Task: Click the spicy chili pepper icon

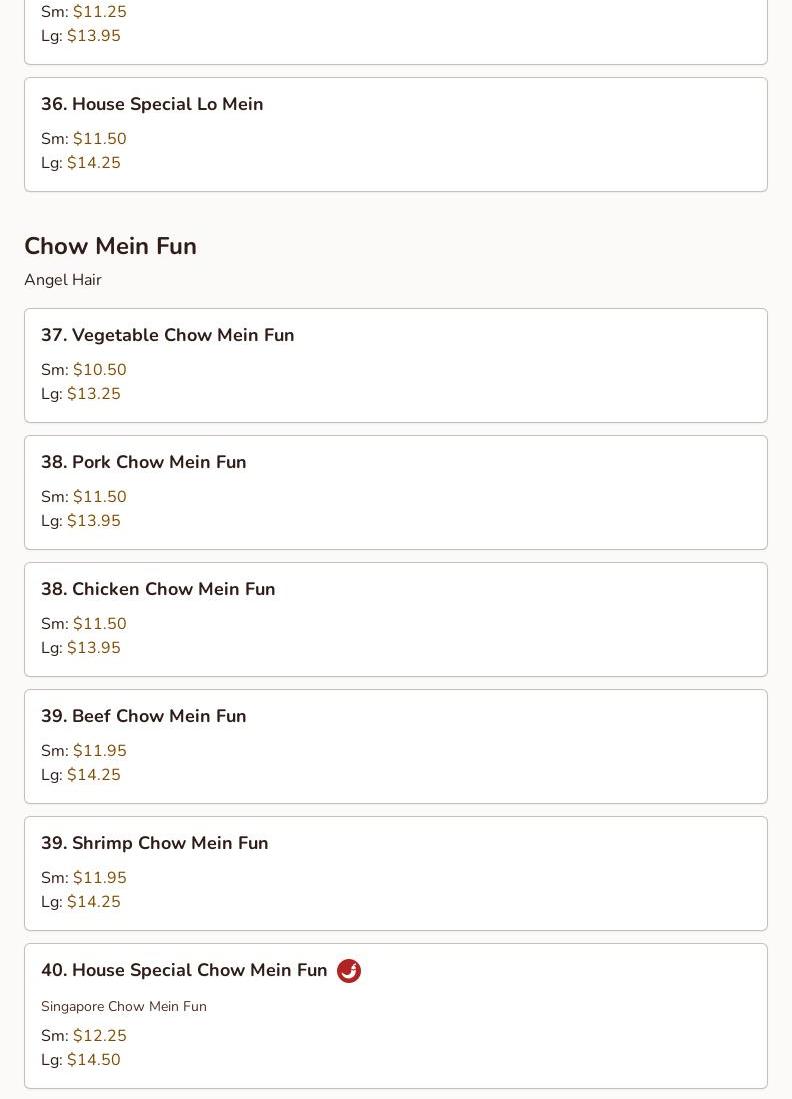Action: click(x=348, y=971)
